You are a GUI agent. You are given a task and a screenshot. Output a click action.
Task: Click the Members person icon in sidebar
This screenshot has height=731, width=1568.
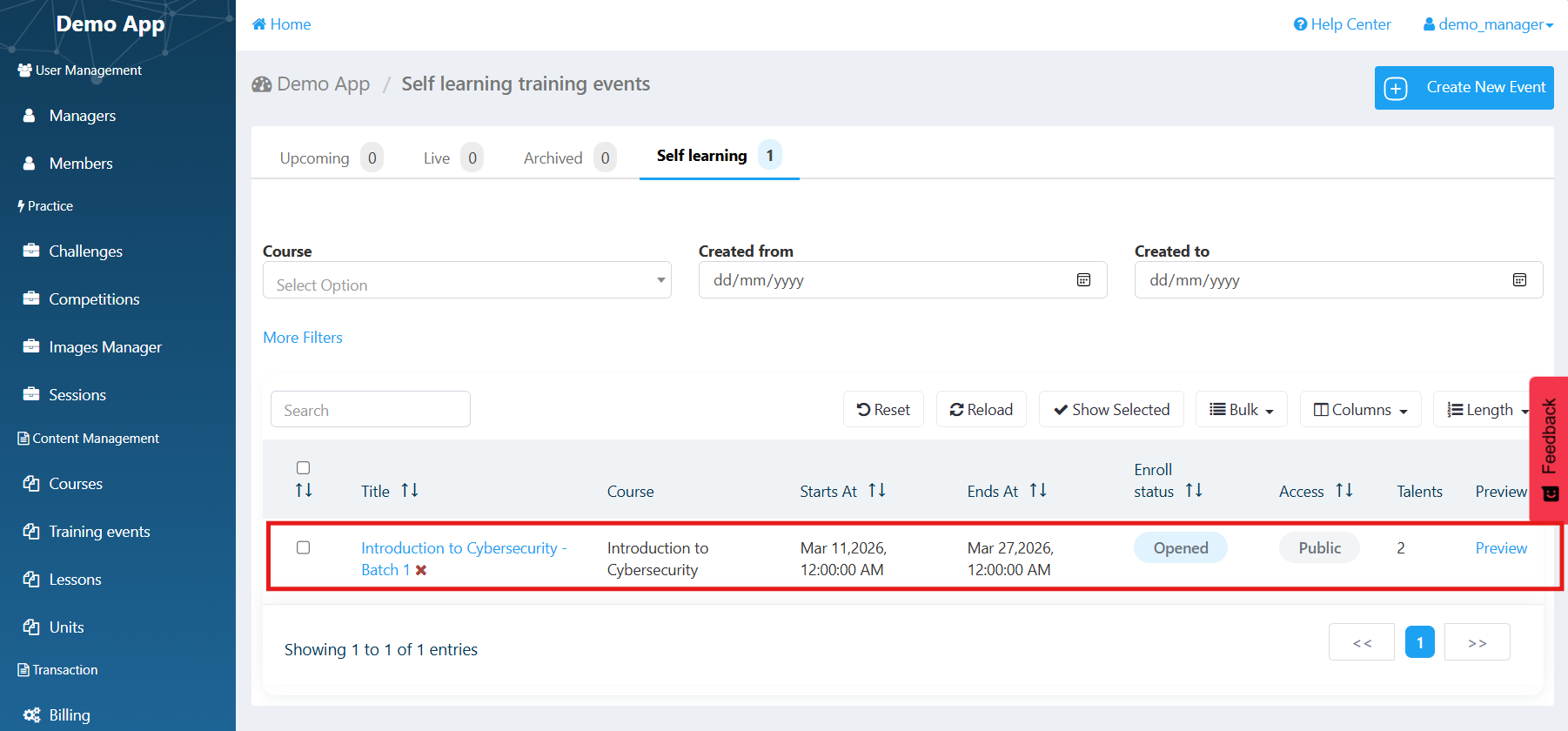tap(30, 164)
